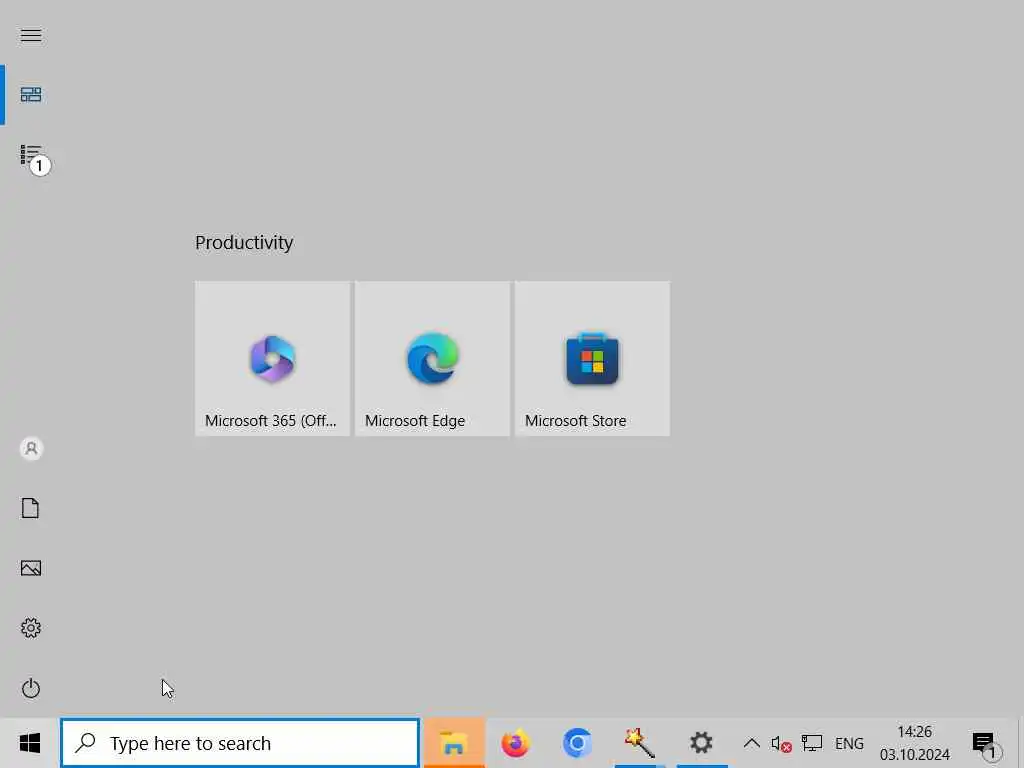Click the Power button icon
Screen dimensions: 1024x768
click(x=31, y=688)
